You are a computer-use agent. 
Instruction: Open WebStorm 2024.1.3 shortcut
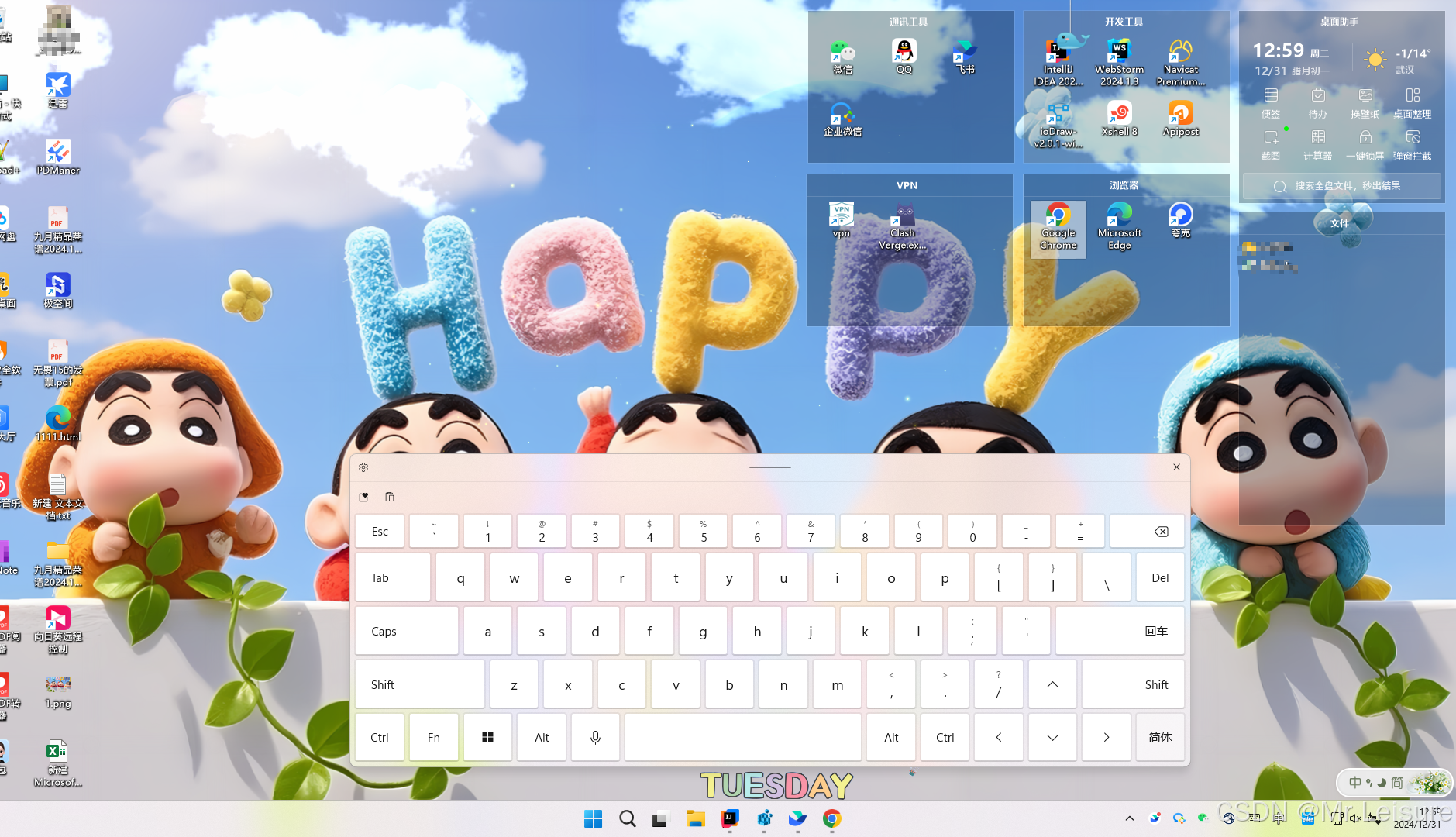tap(1120, 63)
